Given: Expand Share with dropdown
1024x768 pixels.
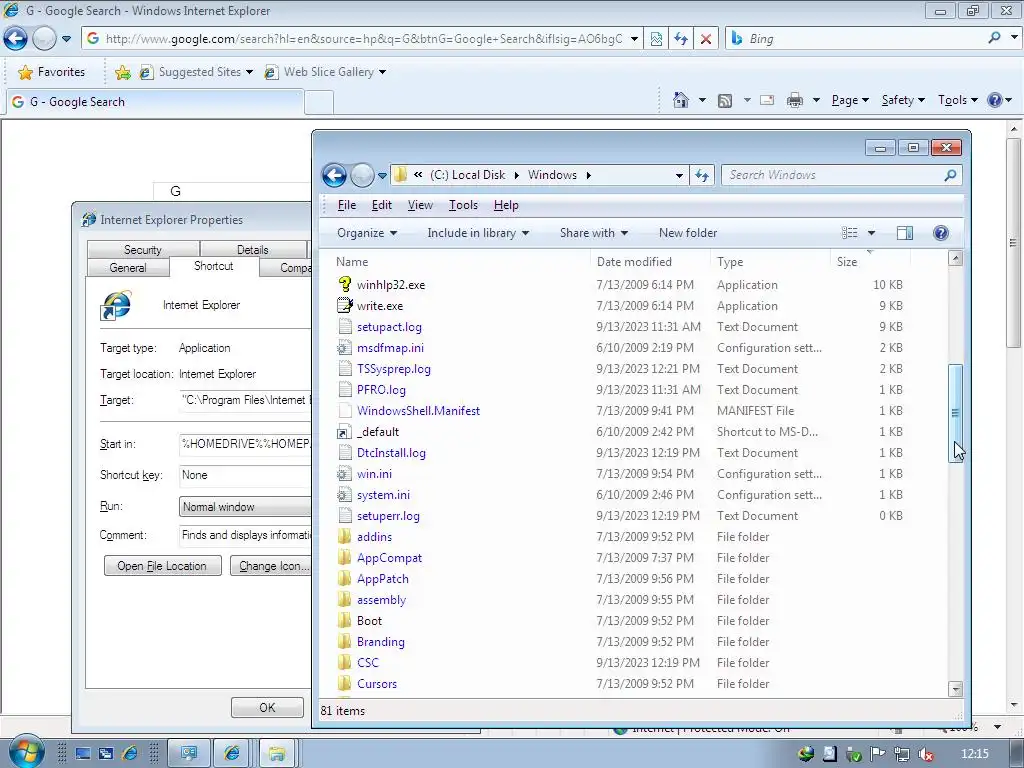Looking at the screenshot, I should pos(594,233).
